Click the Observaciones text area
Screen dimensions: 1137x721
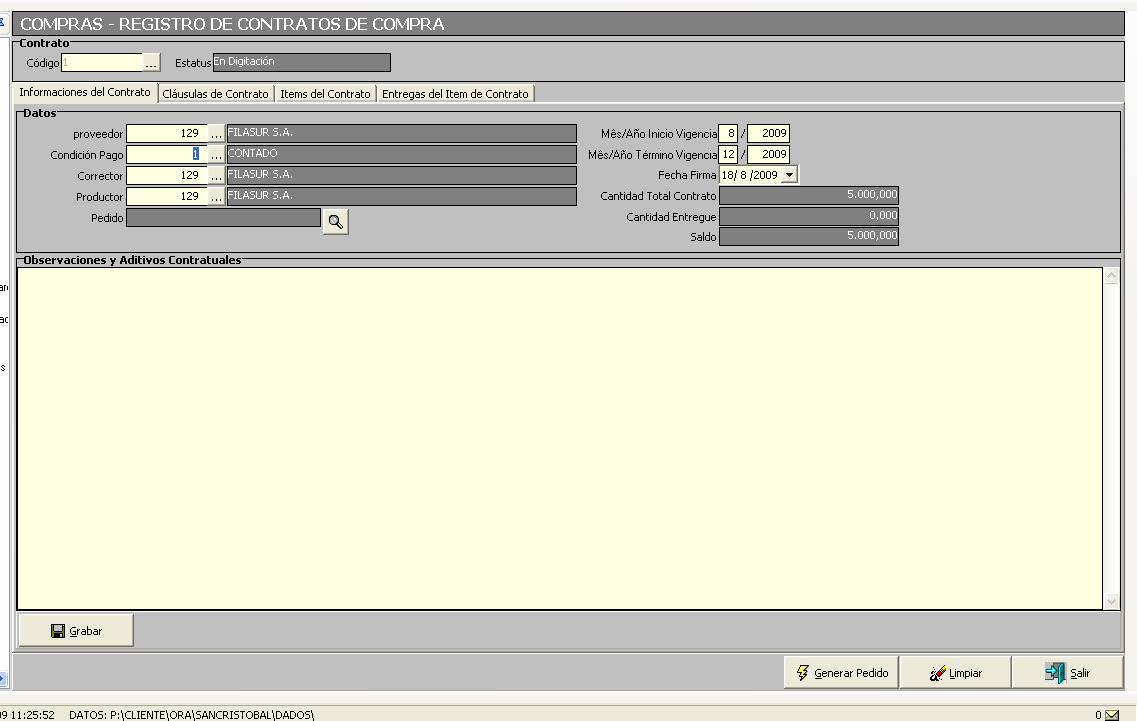tap(560, 438)
